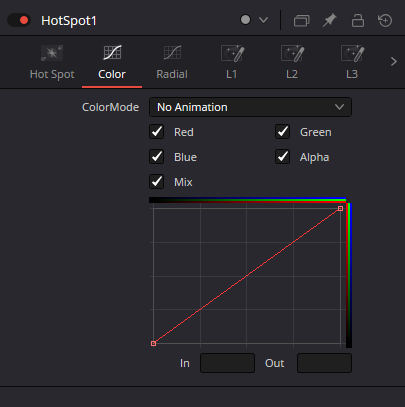Uncheck the Alpha channel checkbox

pos(283,157)
